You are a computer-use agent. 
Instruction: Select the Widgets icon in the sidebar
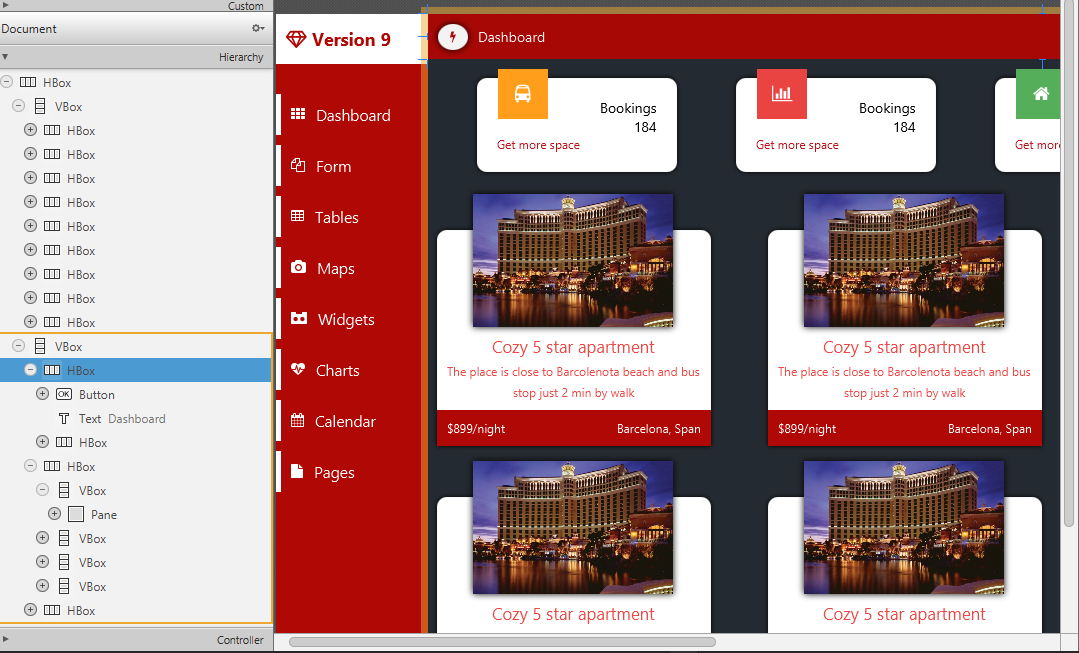pyautogui.click(x=298, y=319)
